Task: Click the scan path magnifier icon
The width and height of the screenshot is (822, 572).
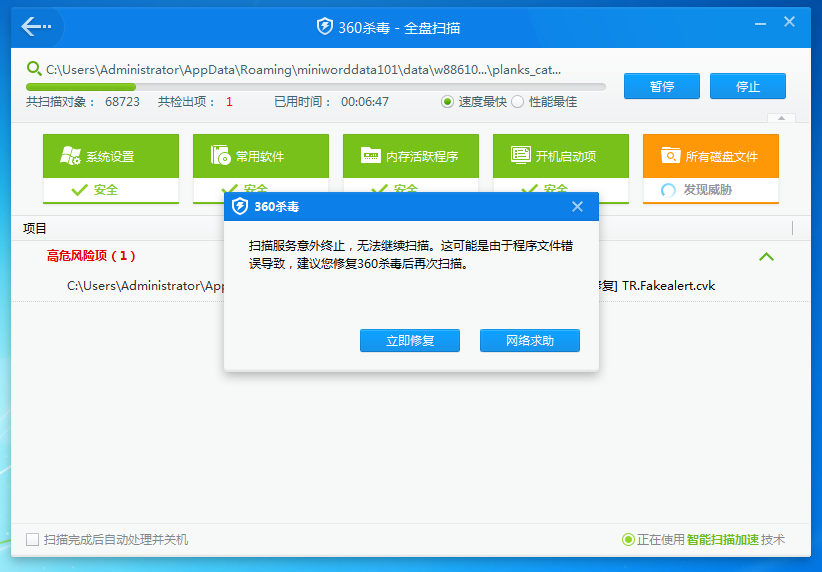Action: point(34,69)
